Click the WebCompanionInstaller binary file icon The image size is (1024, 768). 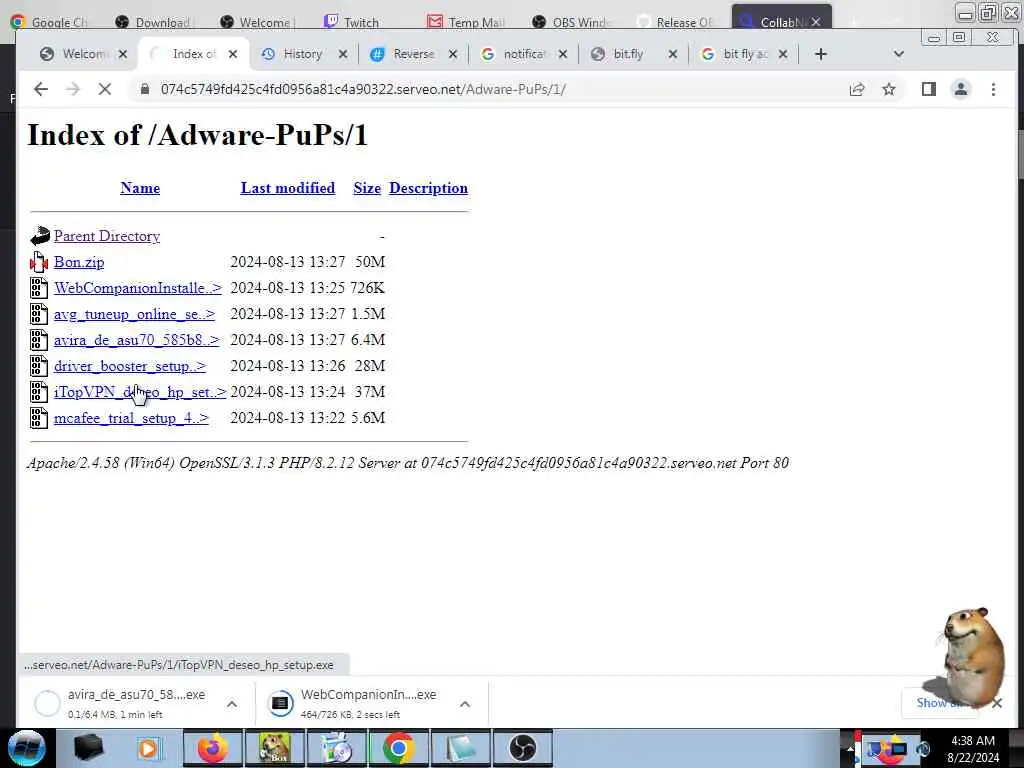click(x=39, y=288)
